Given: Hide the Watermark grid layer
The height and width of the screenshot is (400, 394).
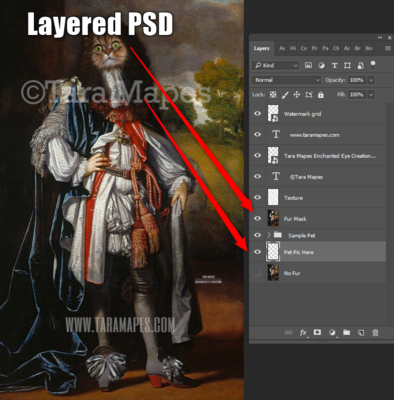Looking at the screenshot, I should pyautogui.click(x=257, y=114).
